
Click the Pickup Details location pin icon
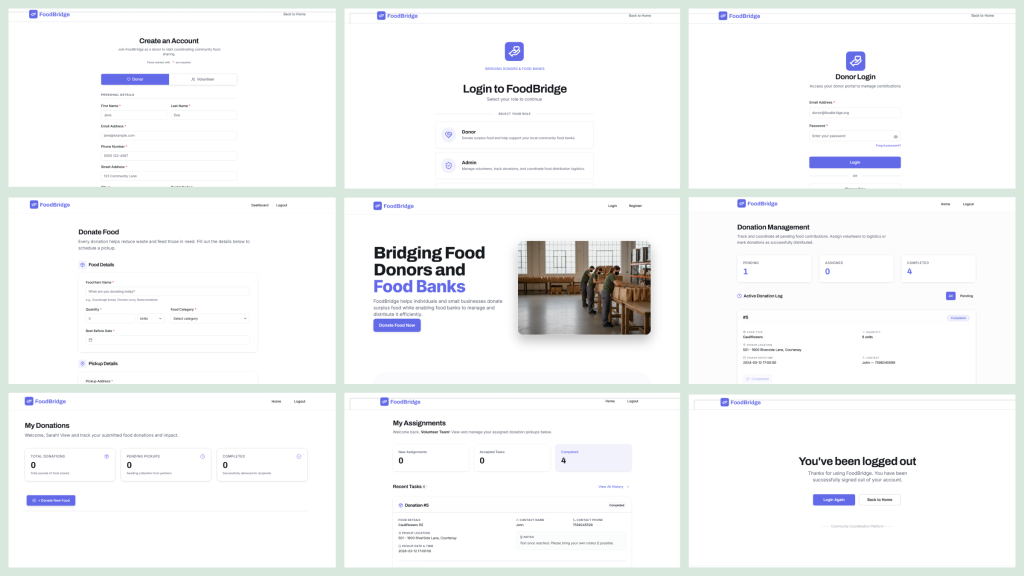82,363
